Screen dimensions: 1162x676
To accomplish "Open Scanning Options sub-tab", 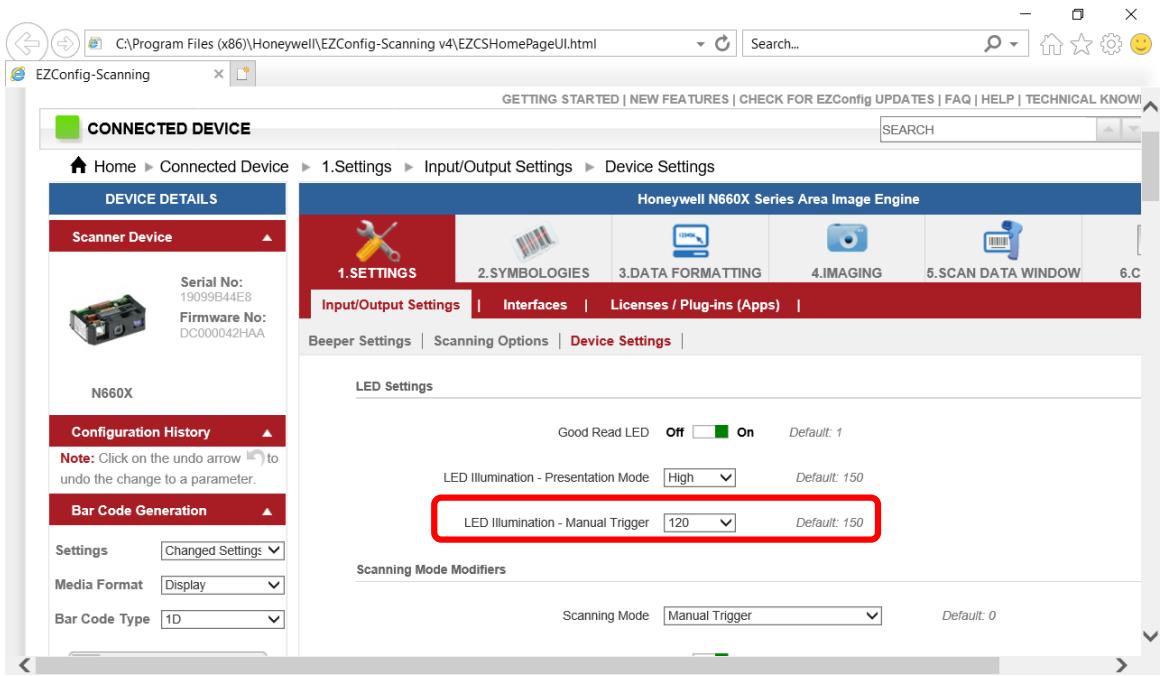I will 491,340.
